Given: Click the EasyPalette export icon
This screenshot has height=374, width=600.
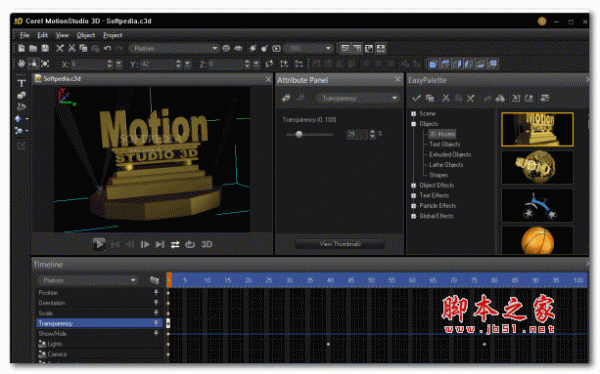Looking at the screenshot, I should pos(529,98).
